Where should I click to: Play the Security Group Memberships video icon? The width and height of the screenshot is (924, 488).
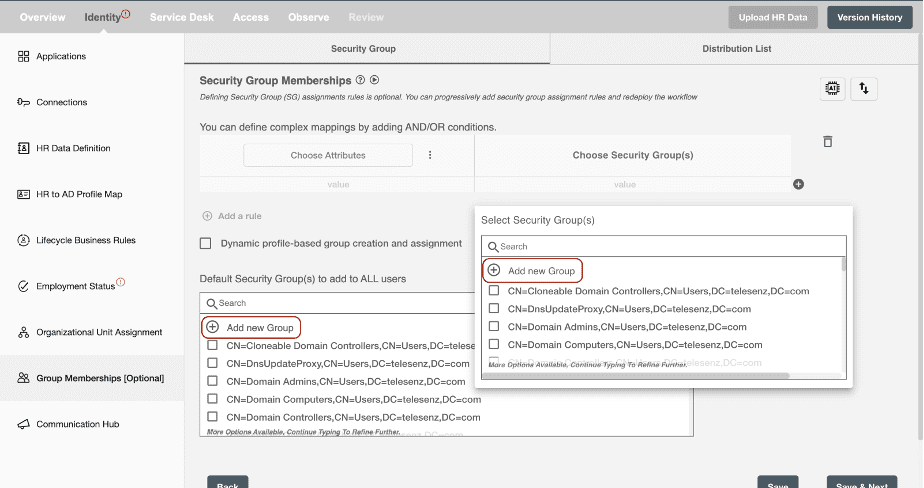pos(374,80)
